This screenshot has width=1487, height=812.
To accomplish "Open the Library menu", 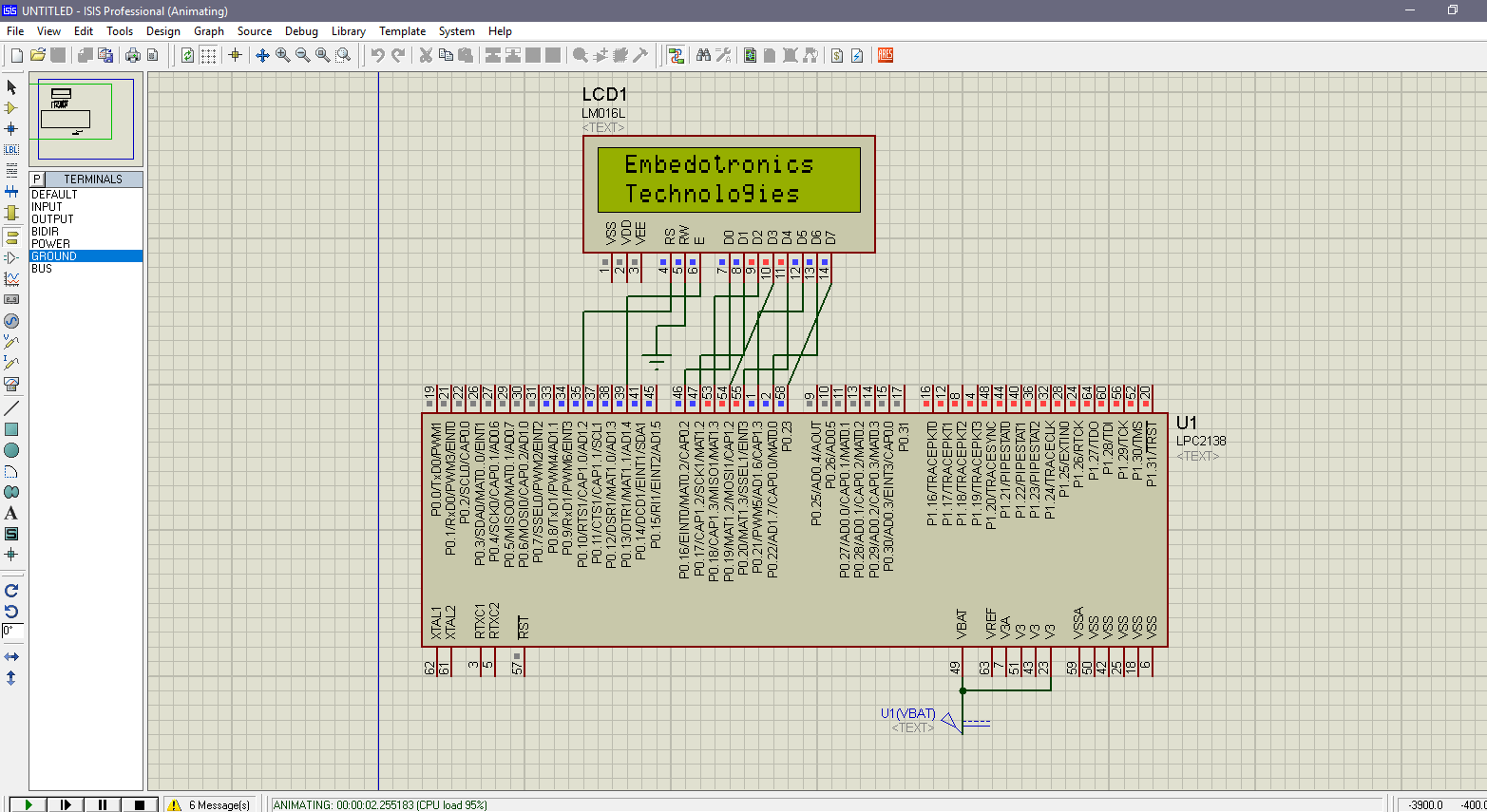I will point(348,31).
